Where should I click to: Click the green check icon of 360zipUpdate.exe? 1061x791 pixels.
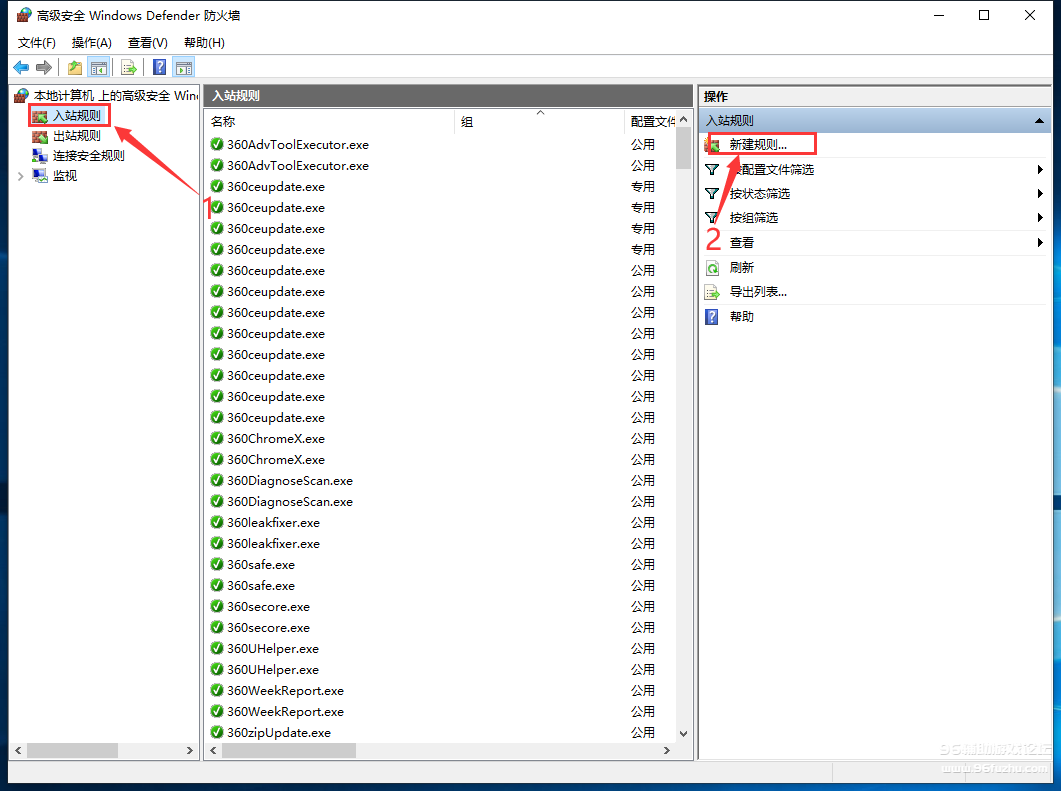[217, 732]
